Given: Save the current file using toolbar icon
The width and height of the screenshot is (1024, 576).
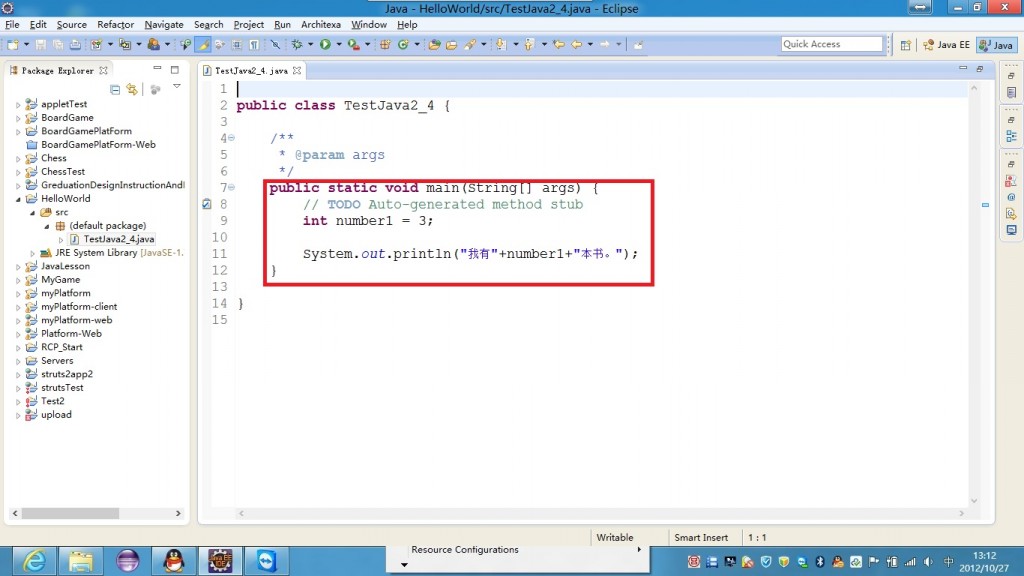Looking at the screenshot, I should coord(39,44).
